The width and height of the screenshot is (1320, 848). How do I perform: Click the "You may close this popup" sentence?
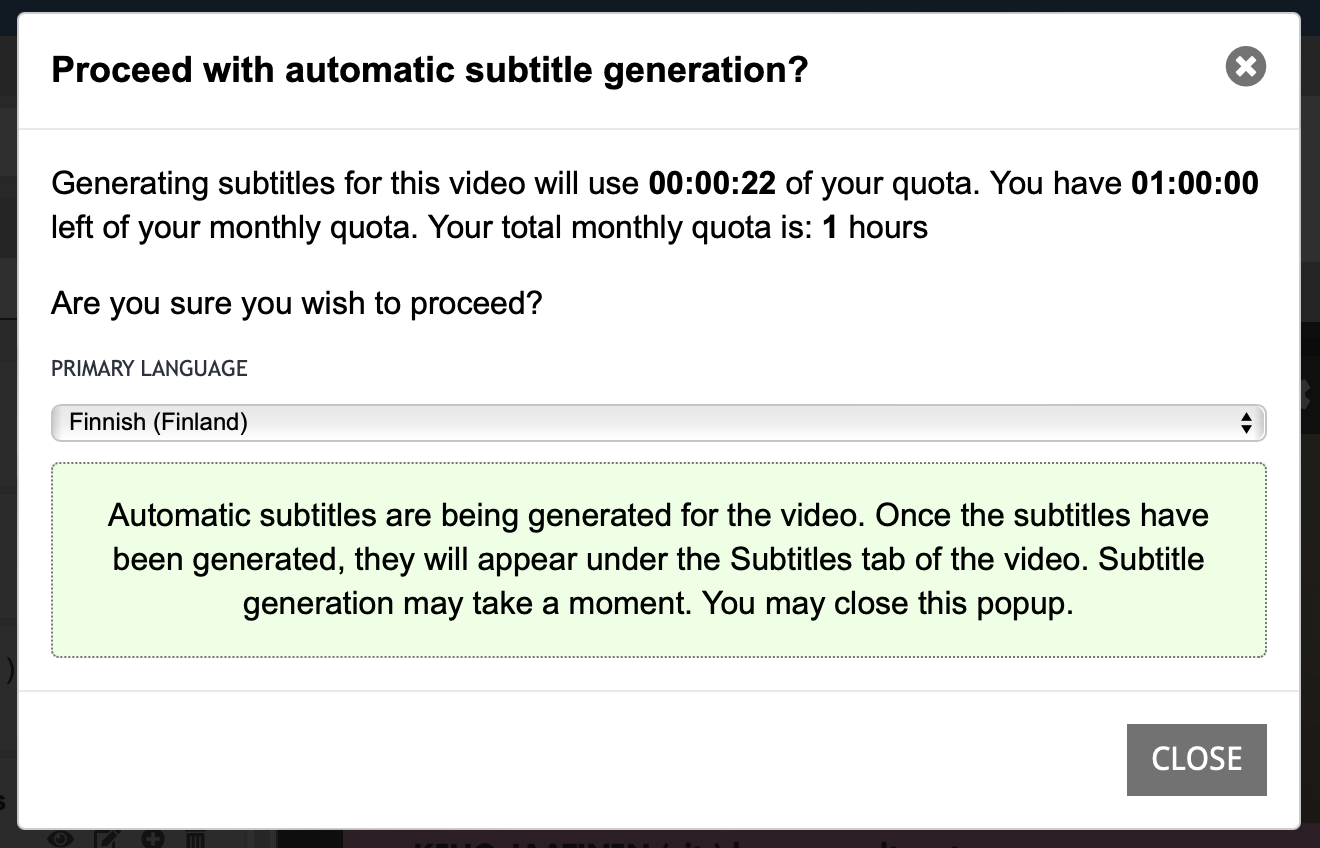point(887,604)
